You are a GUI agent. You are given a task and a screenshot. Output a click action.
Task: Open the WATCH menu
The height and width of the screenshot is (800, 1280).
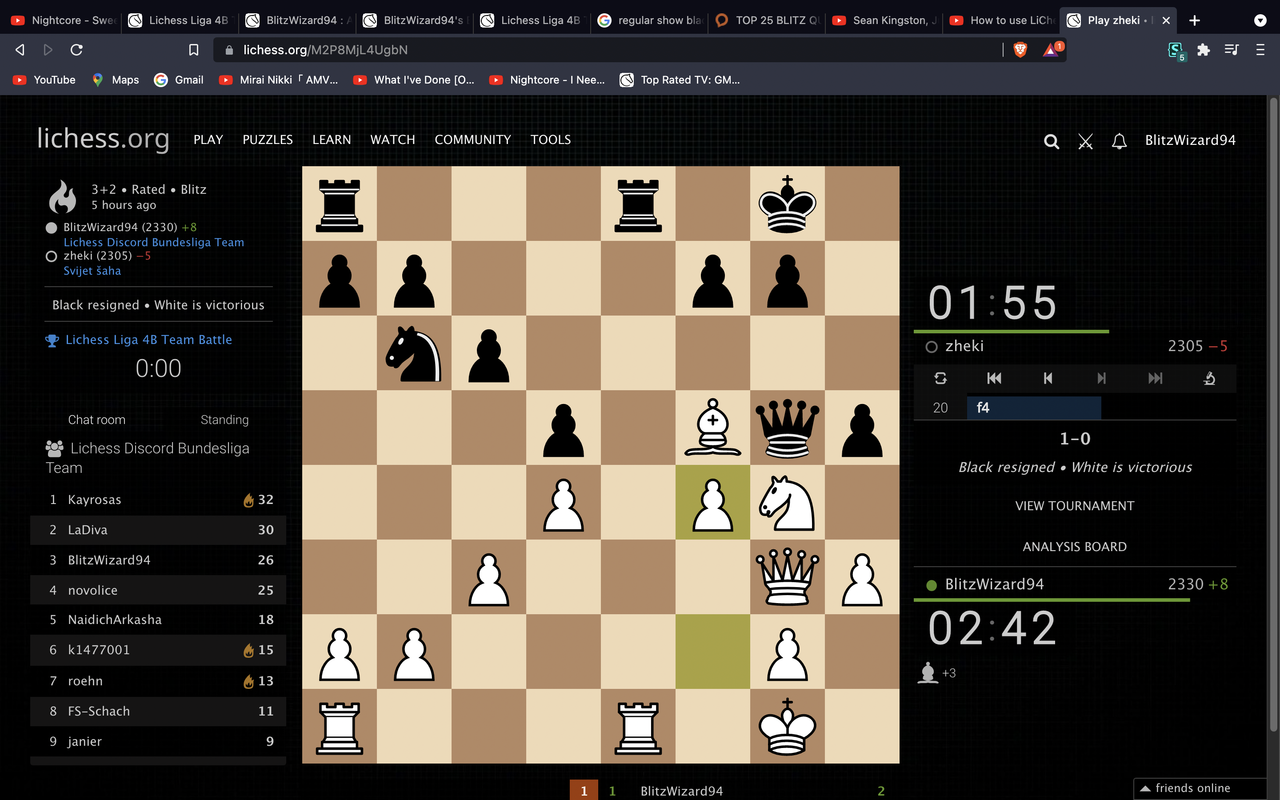[x=393, y=140]
